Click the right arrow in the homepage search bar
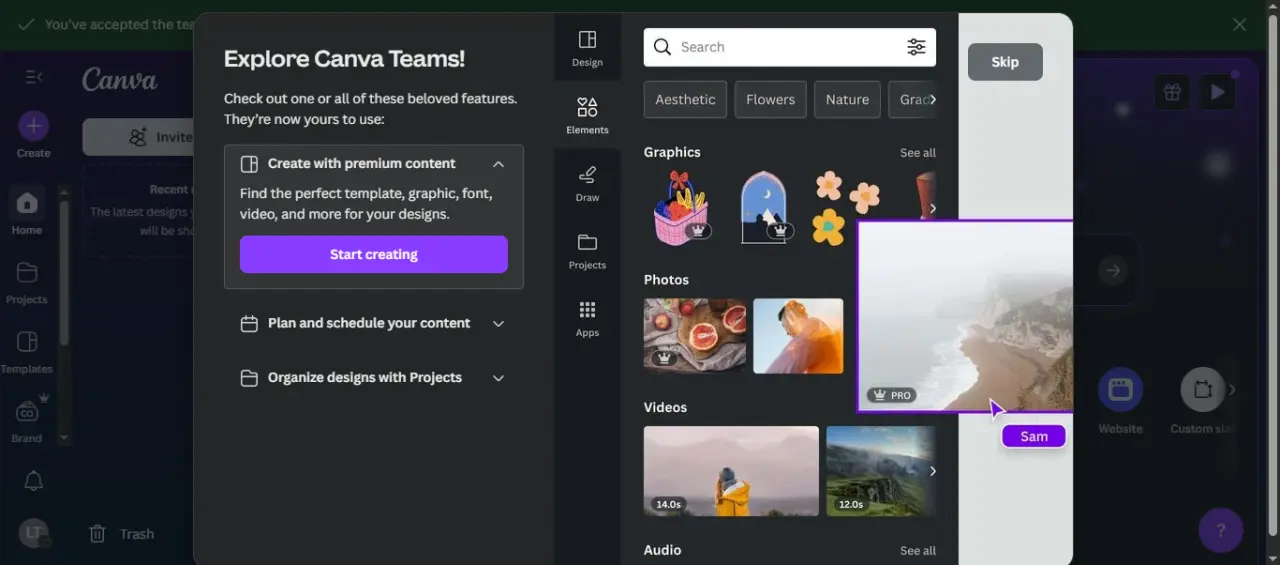The width and height of the screenshot is (1280, 565). 1113,270
